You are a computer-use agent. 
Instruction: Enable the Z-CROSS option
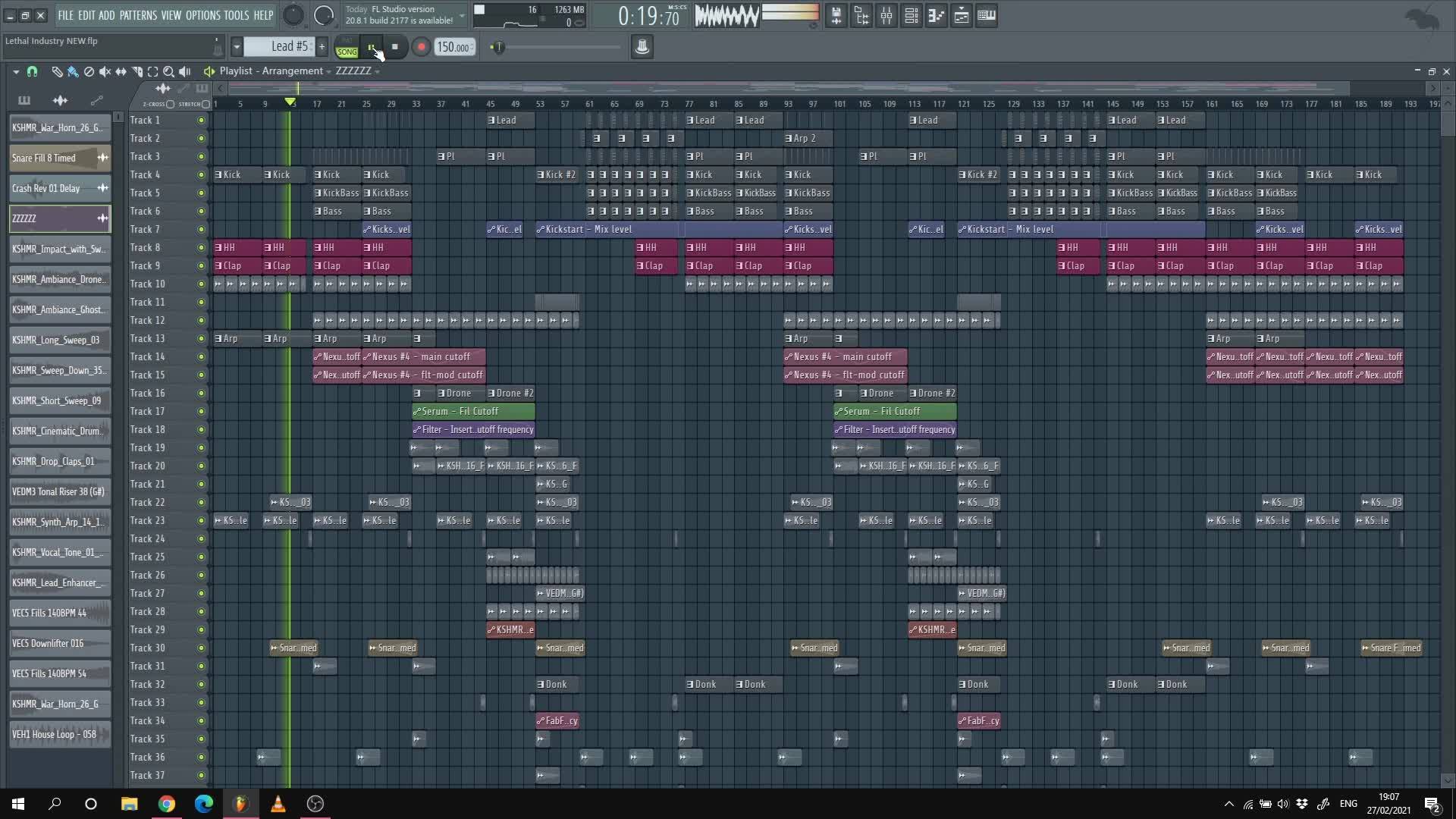(x=170, y=105)
